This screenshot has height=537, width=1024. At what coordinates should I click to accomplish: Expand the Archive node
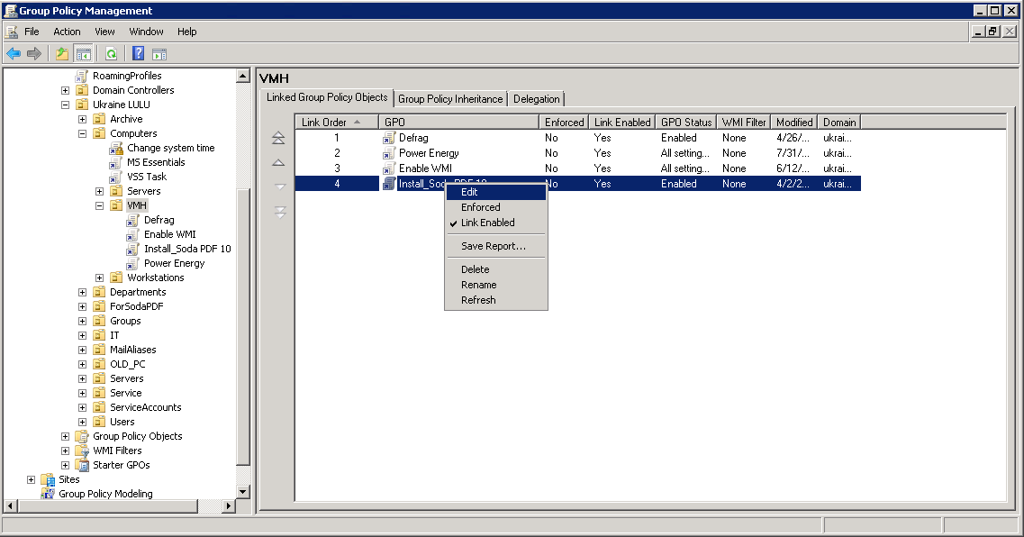pyautogui.click(x=82, y=119)
